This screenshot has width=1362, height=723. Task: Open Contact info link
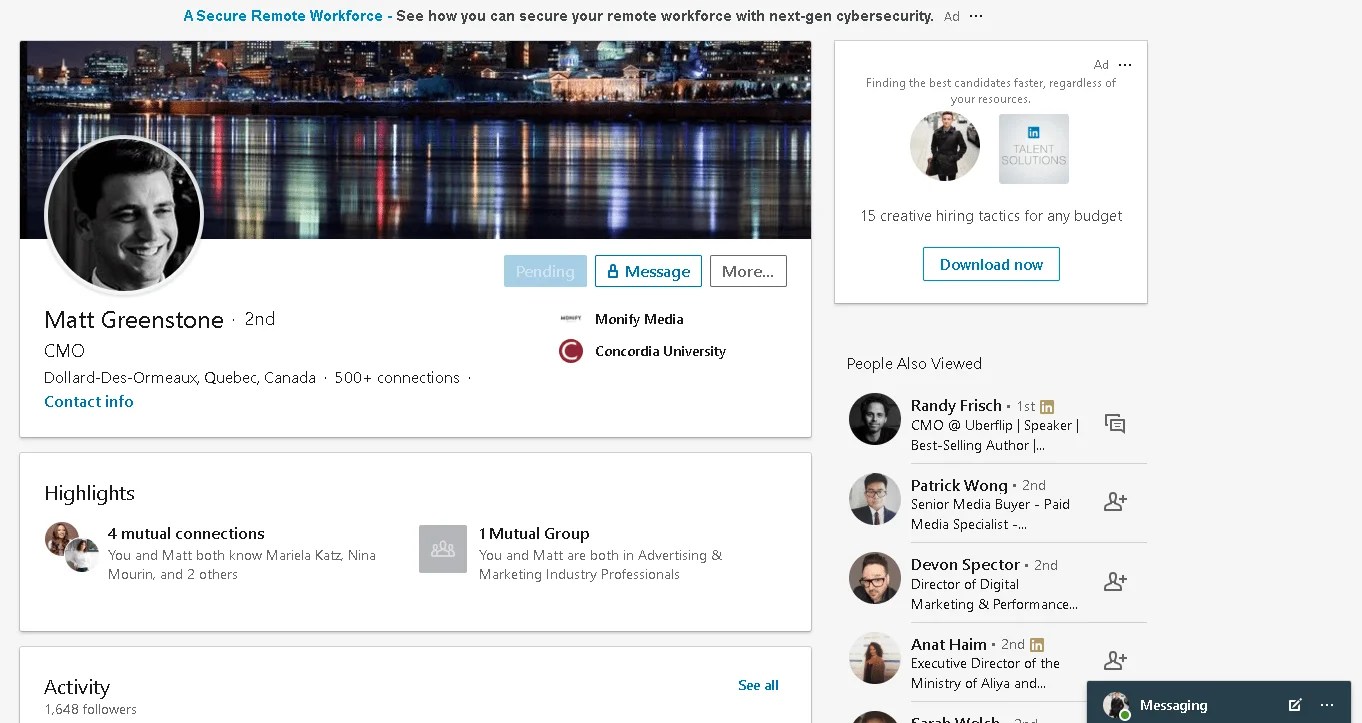89,401
